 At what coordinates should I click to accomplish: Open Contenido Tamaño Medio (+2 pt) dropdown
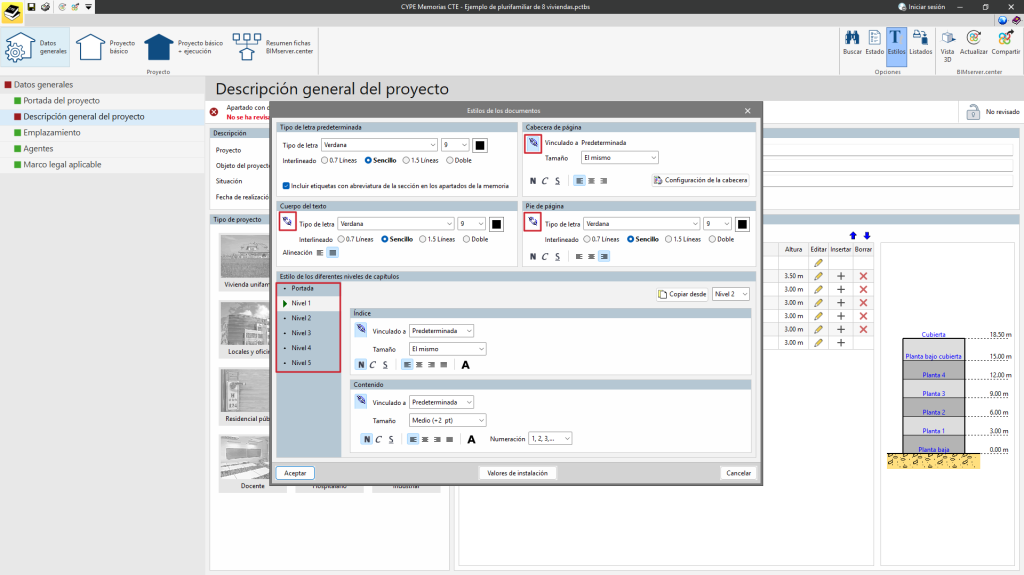click(447, 420)
